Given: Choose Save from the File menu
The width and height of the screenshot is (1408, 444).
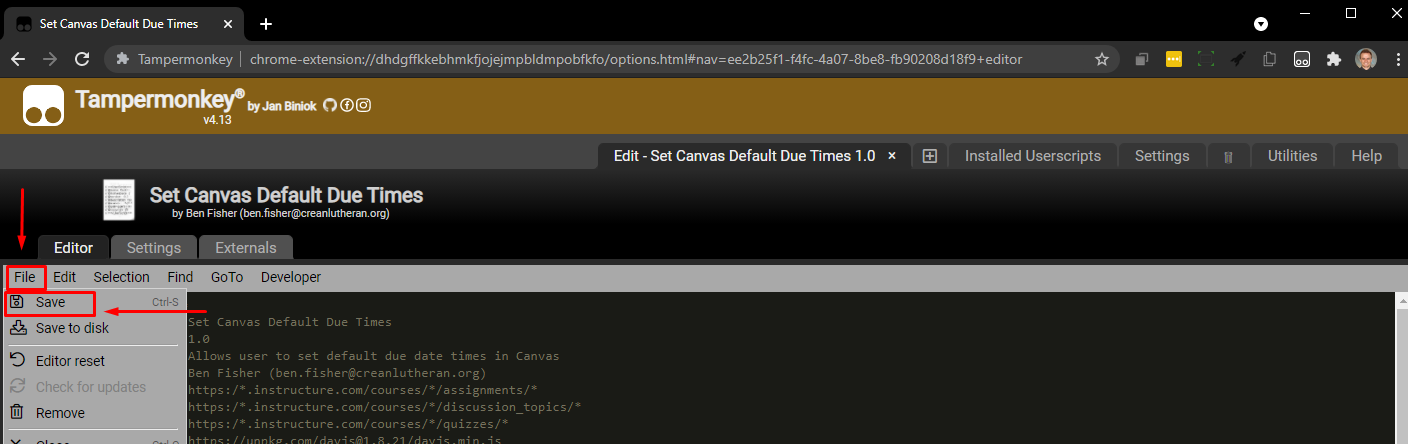Looking at the screenshot, I should (x=94, y=302).
